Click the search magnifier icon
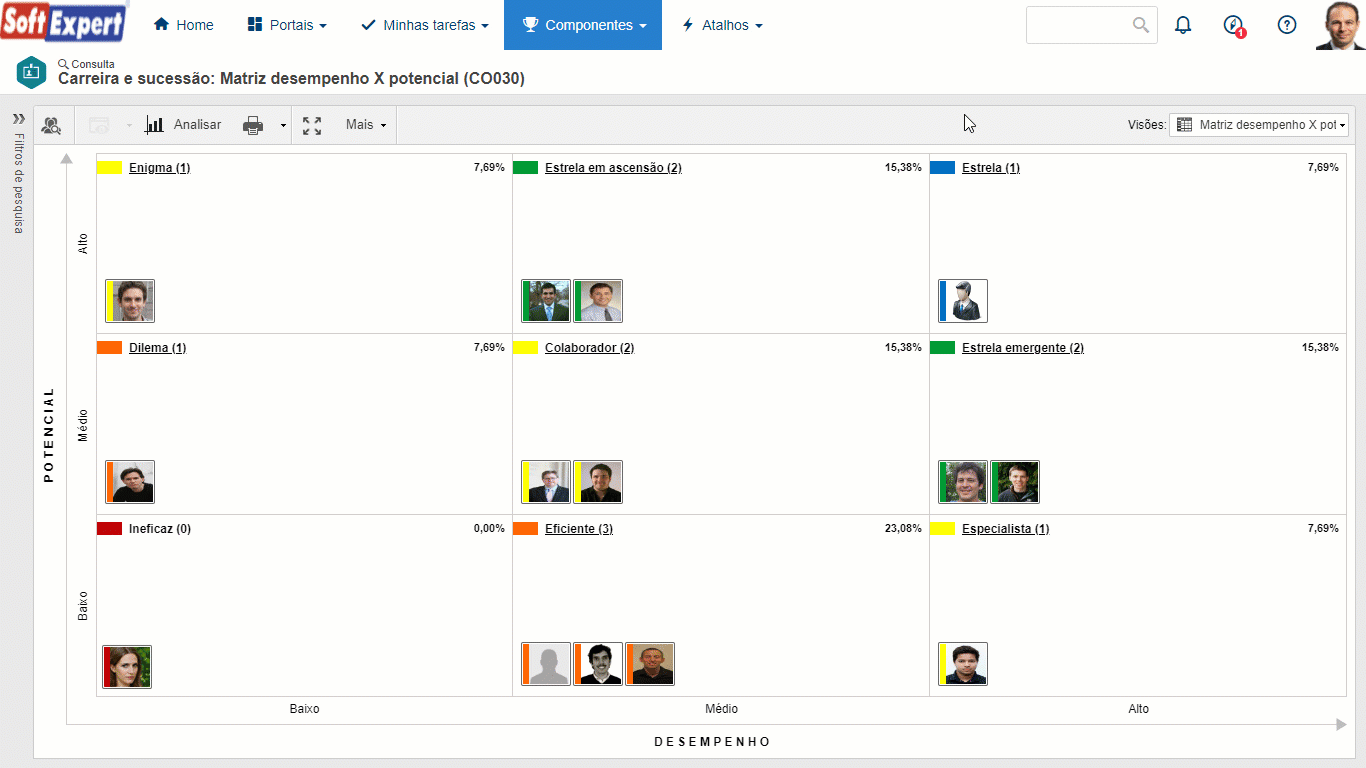Image resolution: width=1366 pixels, height=768 pixels. point(1141,25)
